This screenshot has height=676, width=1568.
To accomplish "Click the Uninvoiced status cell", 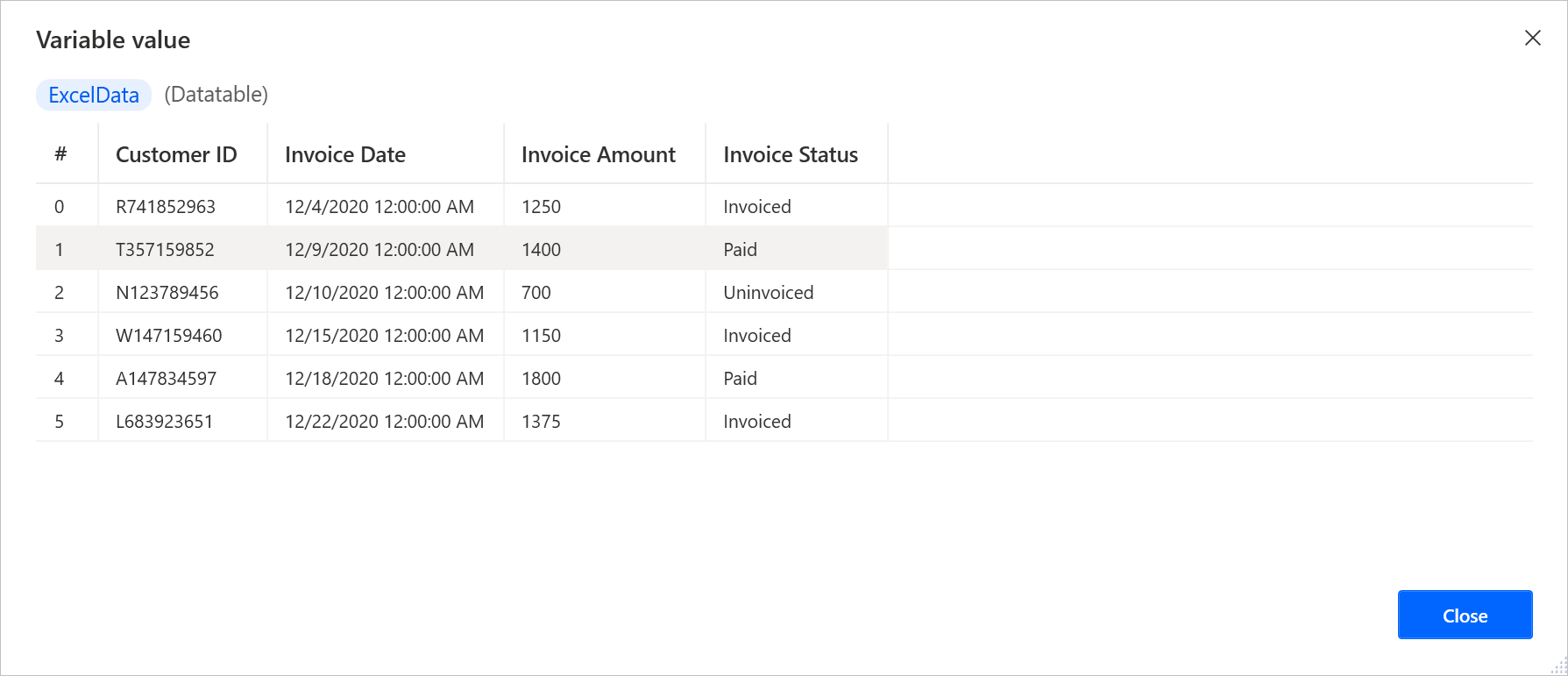I will [x=768, y=293].
